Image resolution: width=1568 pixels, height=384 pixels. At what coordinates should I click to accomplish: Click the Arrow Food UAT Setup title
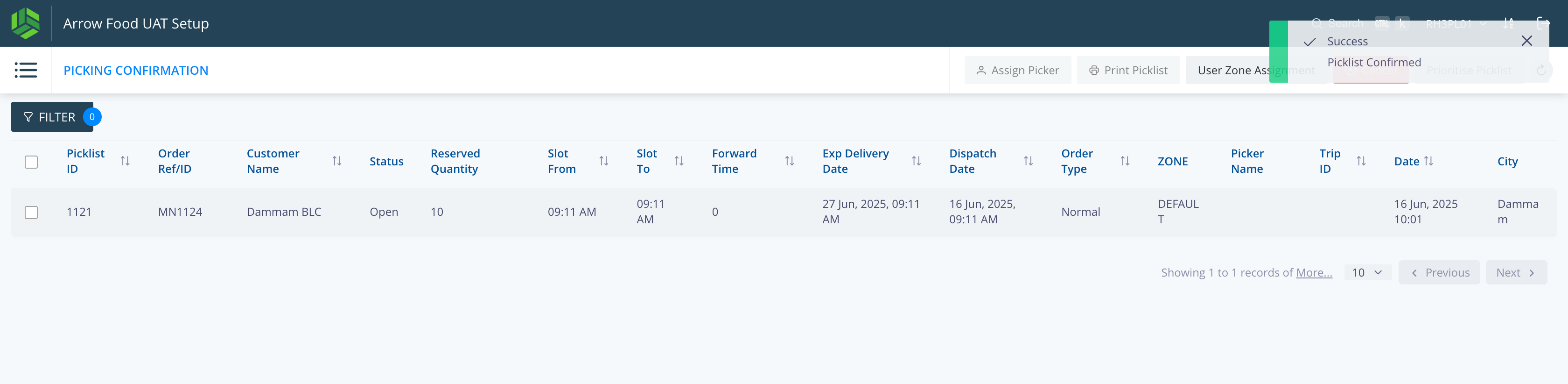click(136, 23)
